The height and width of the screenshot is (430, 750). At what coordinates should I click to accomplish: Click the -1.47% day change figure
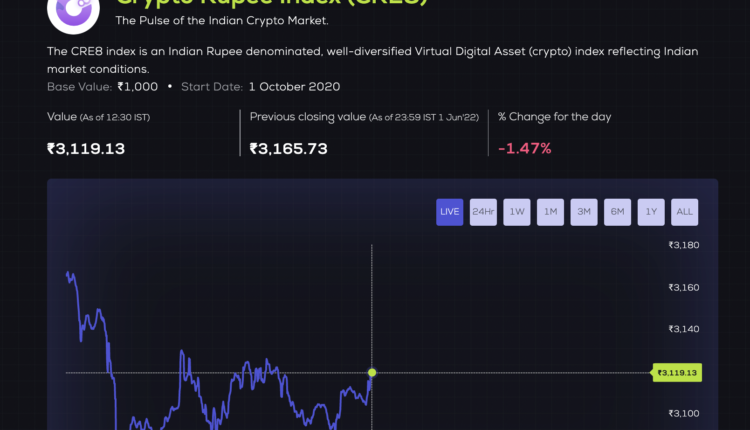point(525,149)
